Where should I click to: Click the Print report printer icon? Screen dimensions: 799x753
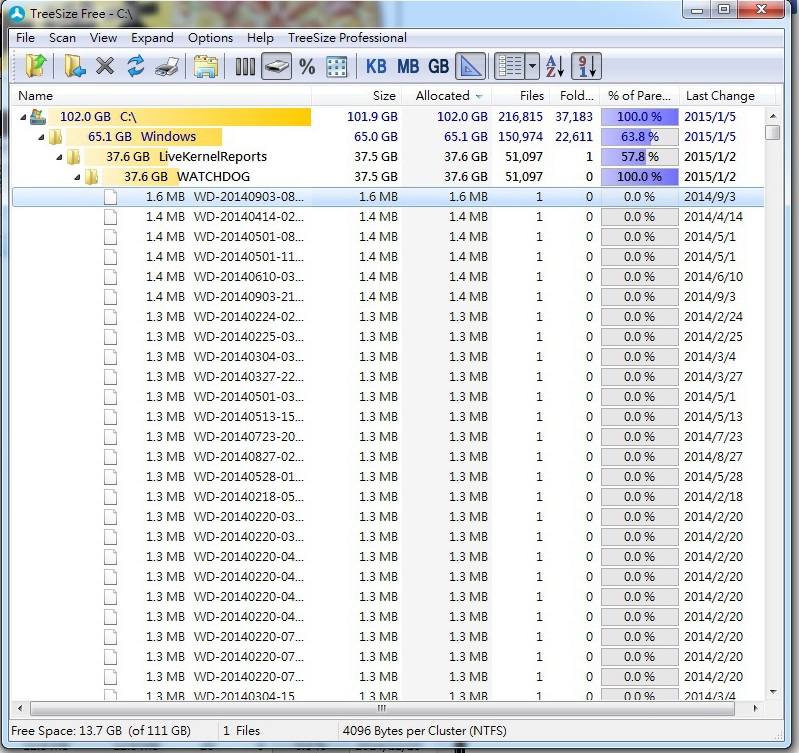point(169,67)
